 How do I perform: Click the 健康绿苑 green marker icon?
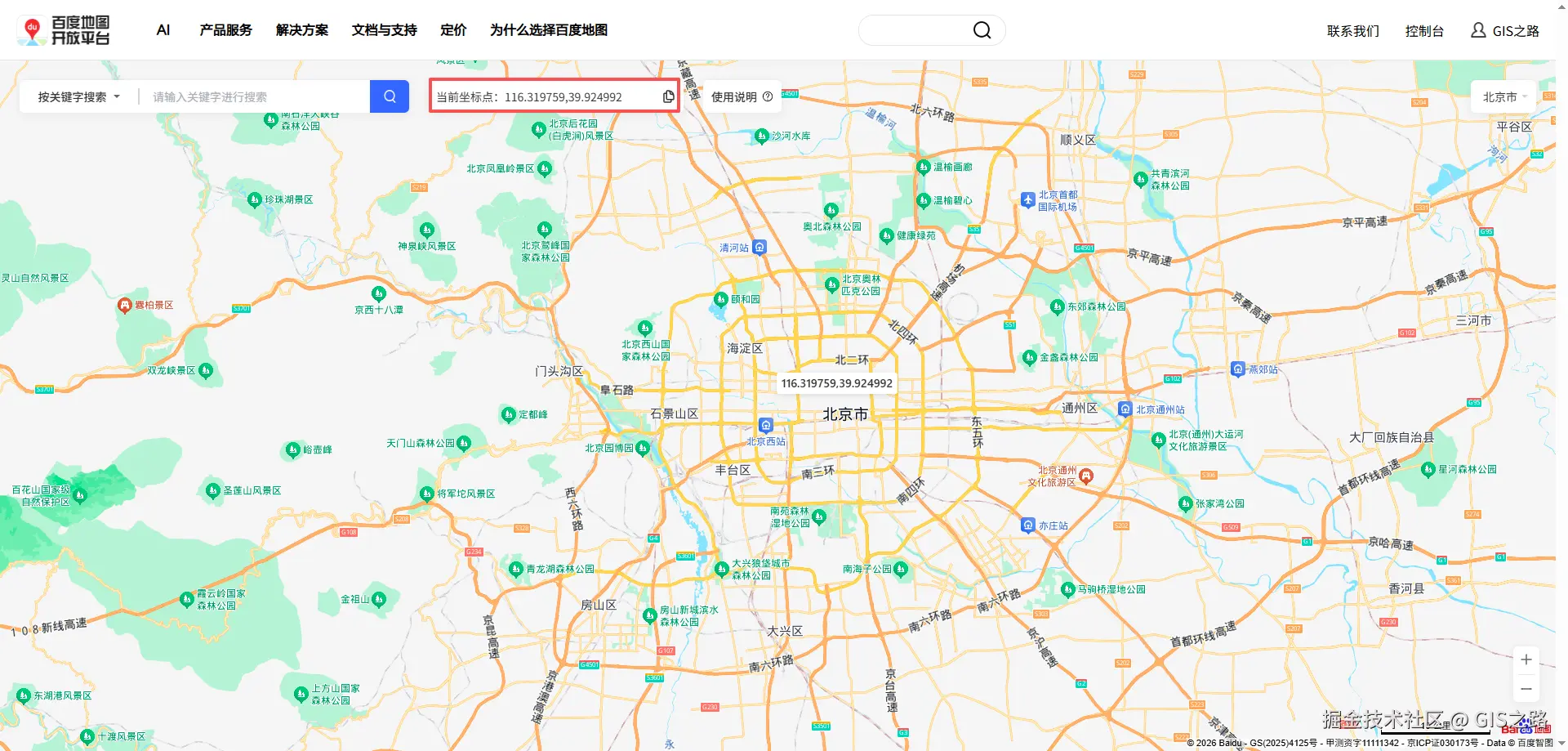(x=886, y=235)
